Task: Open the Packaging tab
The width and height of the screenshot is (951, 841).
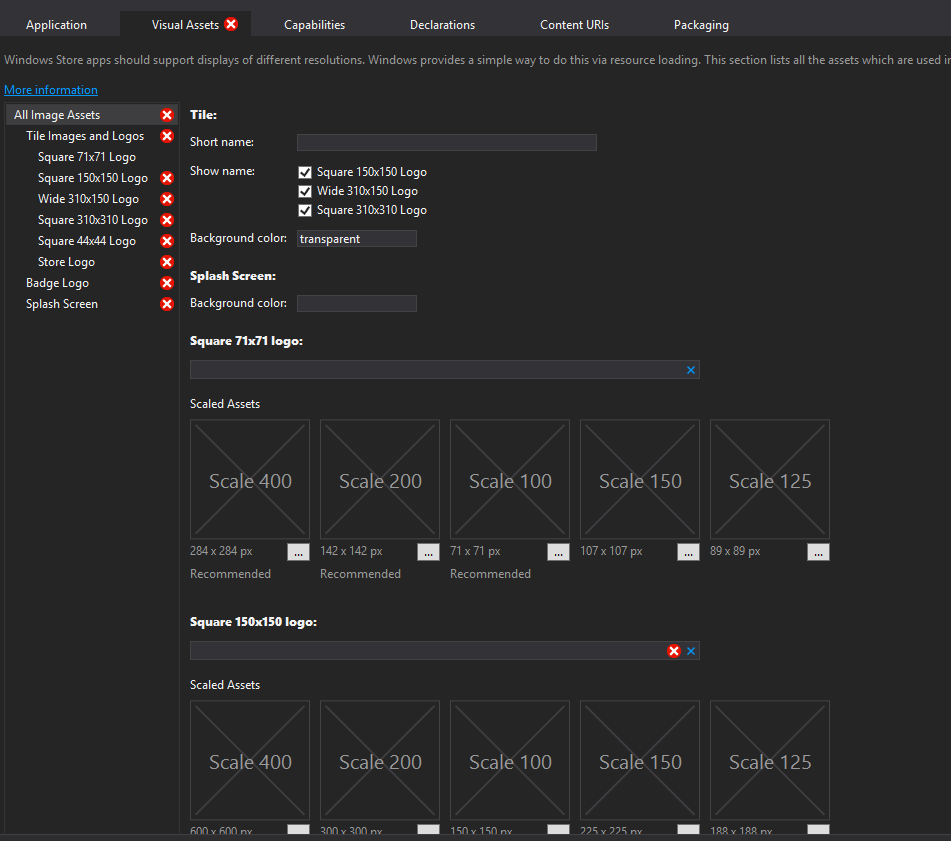Action: (701, 25)
